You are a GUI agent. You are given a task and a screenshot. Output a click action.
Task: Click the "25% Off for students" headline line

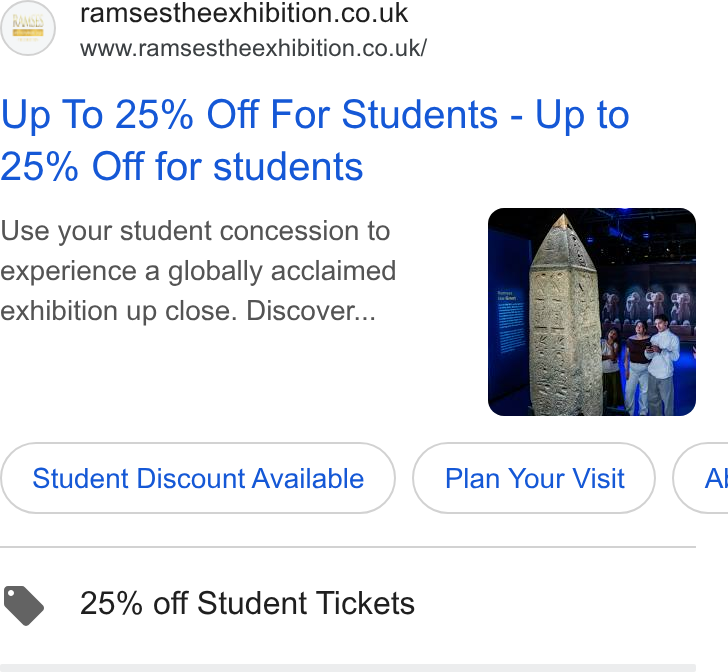[x=182, y=166]
